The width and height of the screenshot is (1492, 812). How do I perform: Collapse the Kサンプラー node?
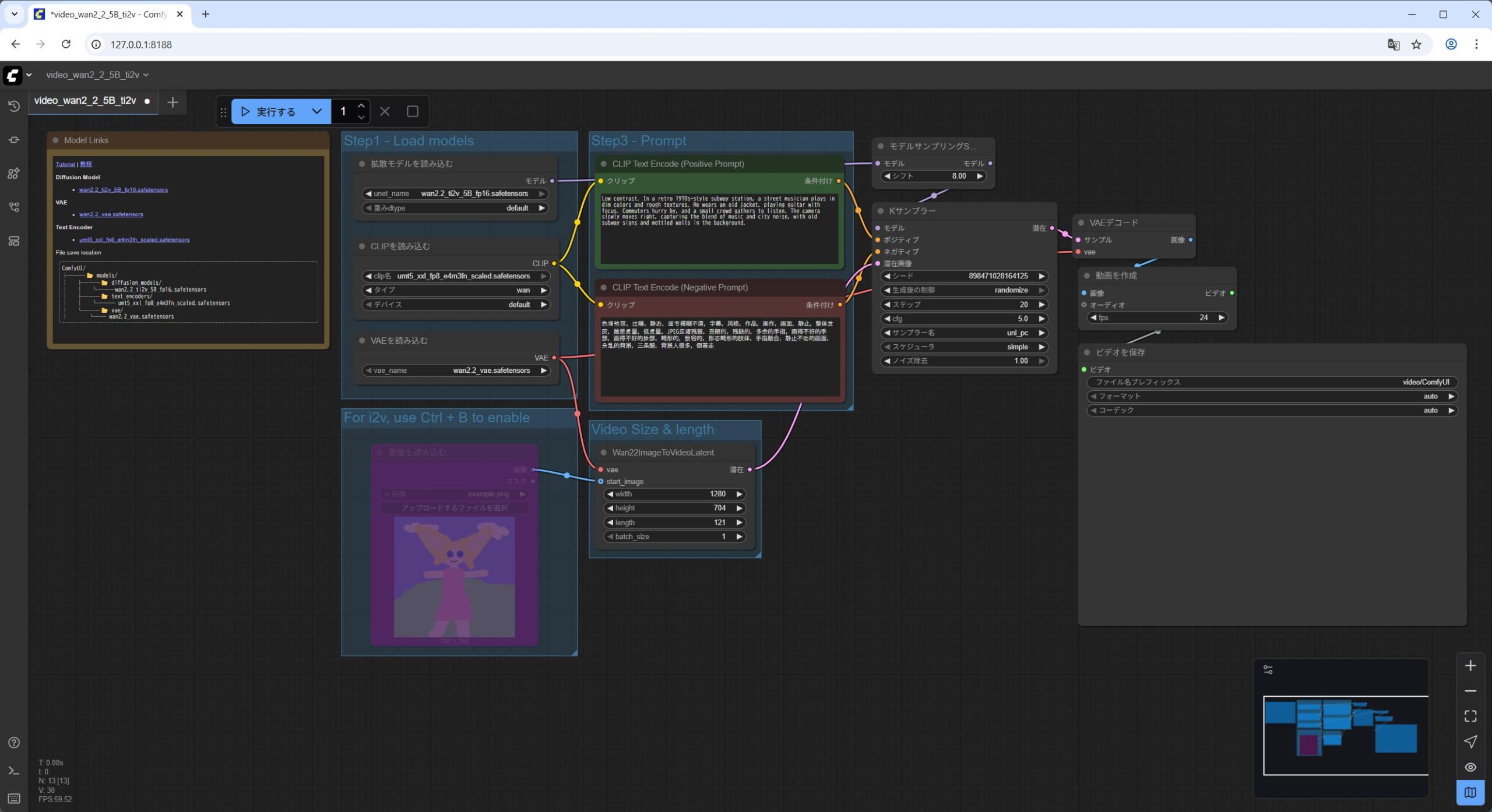pos(881,211)
